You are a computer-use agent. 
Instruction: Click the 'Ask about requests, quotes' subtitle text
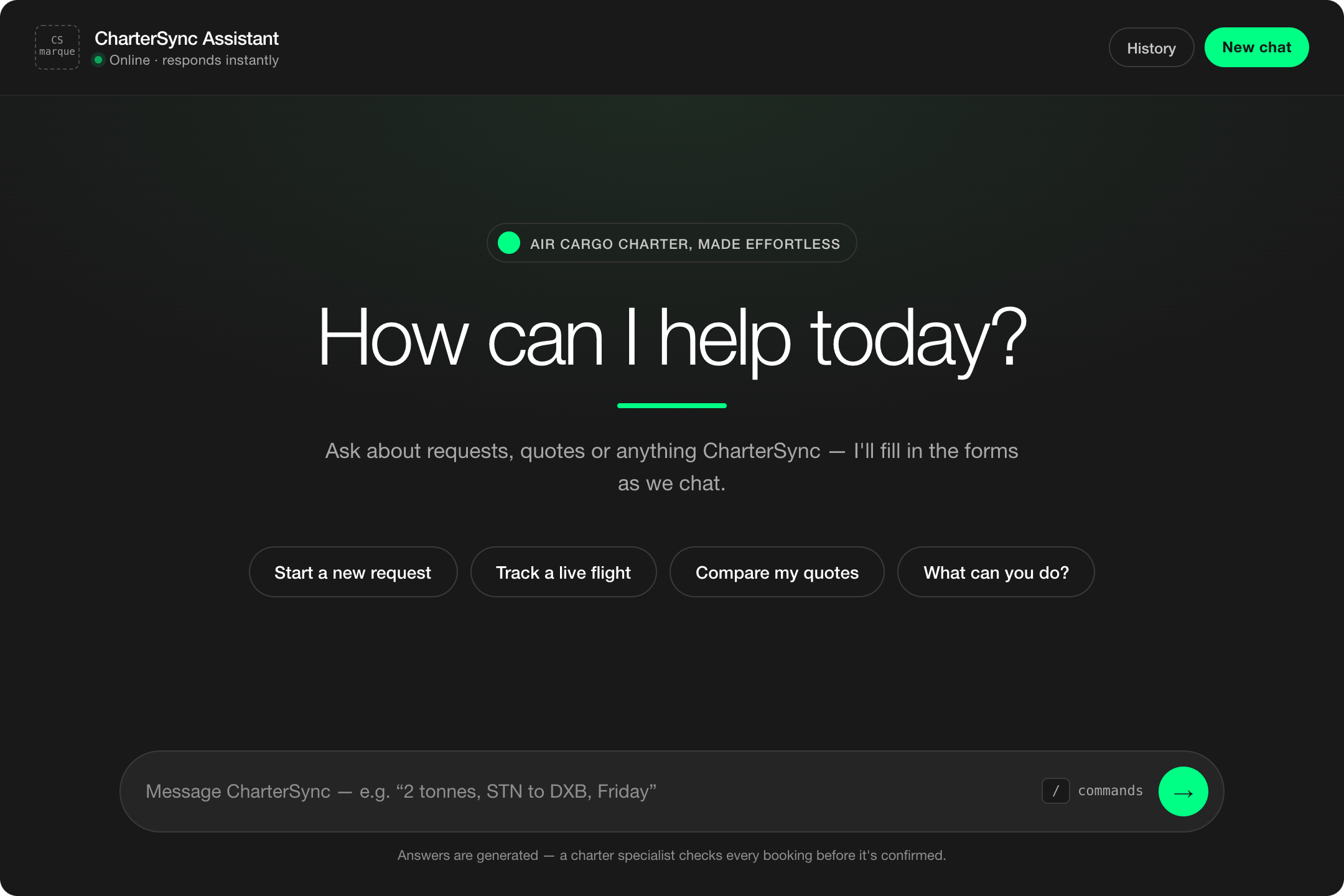point(671,467)
